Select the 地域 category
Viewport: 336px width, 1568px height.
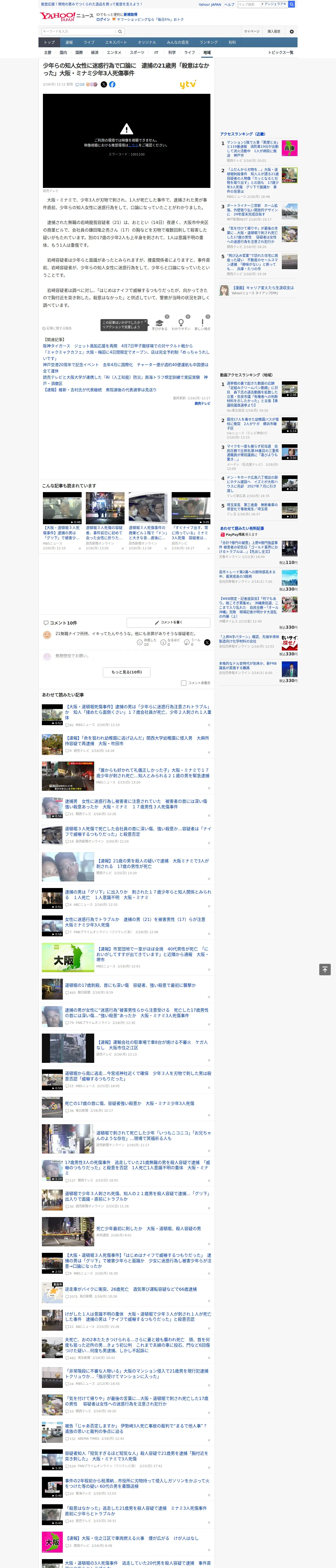click(207, 52)
